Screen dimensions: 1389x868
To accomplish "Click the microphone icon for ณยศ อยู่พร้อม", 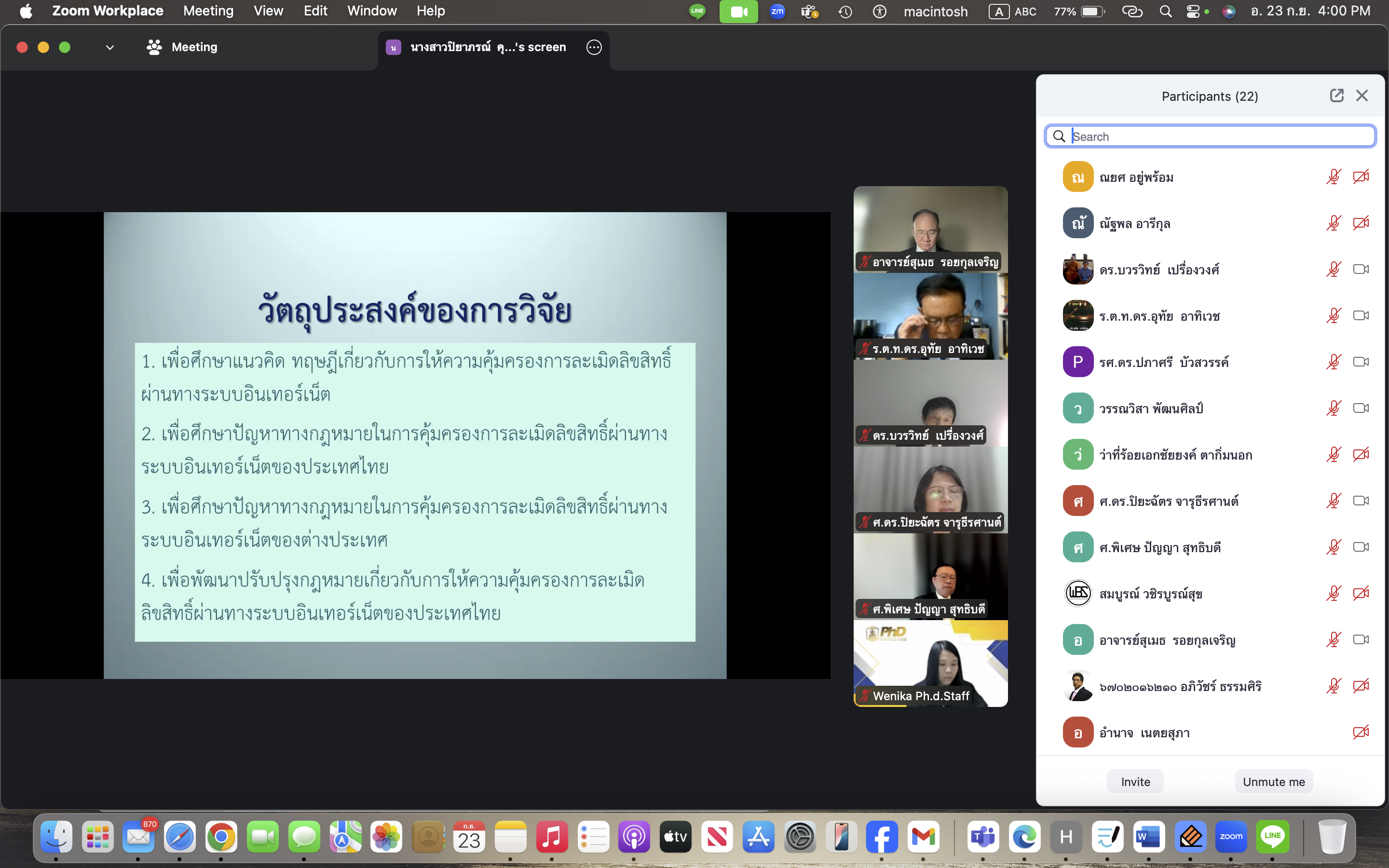I will point(1334,177).
